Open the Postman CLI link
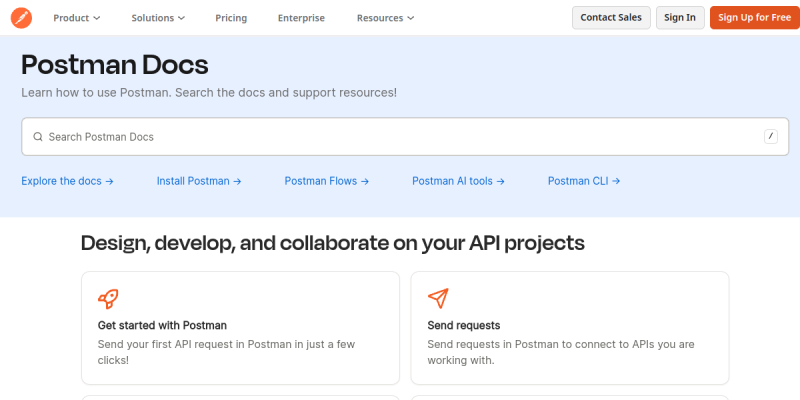The height and width of the screenshot is (400, 800). click(x=584, y=181)
